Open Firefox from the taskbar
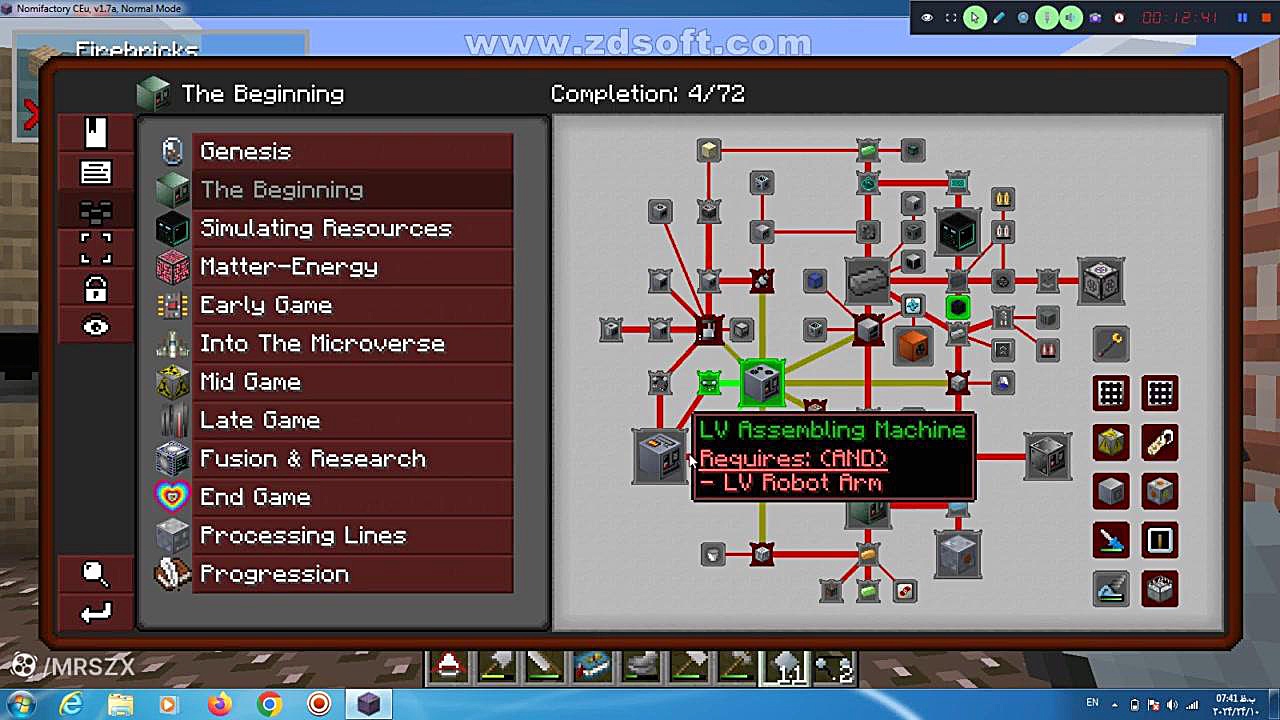 (x=219, y=704)
